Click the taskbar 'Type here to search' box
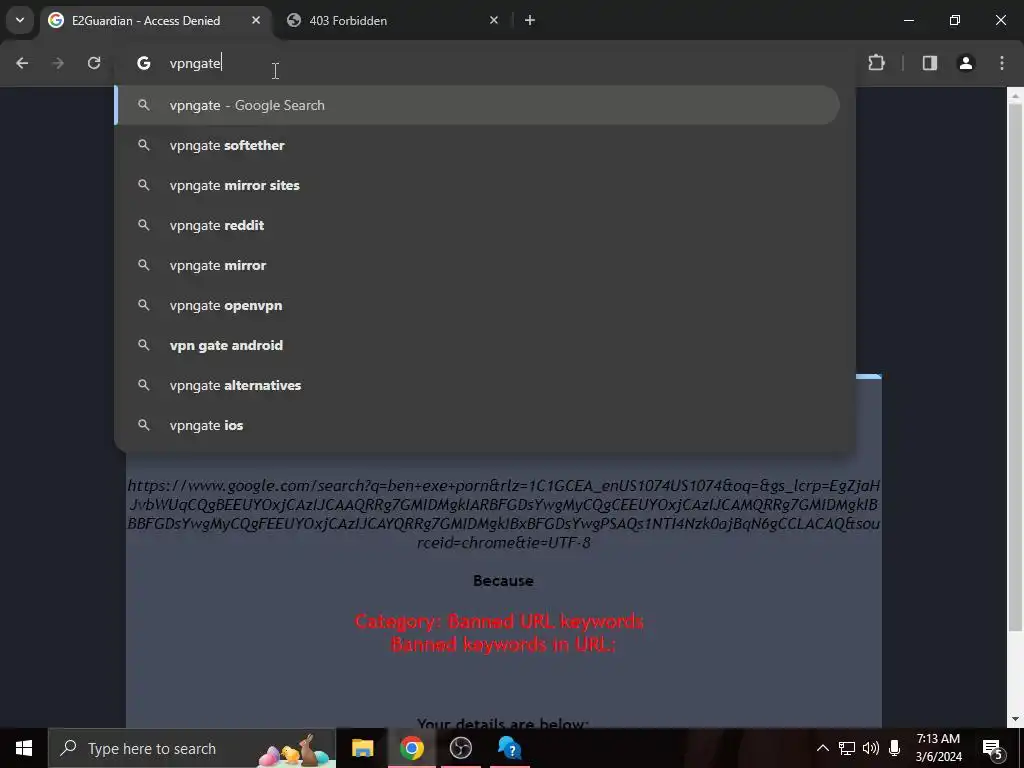Image resolution: width=1024 pixels, height=768 pixels. (192, 748)
